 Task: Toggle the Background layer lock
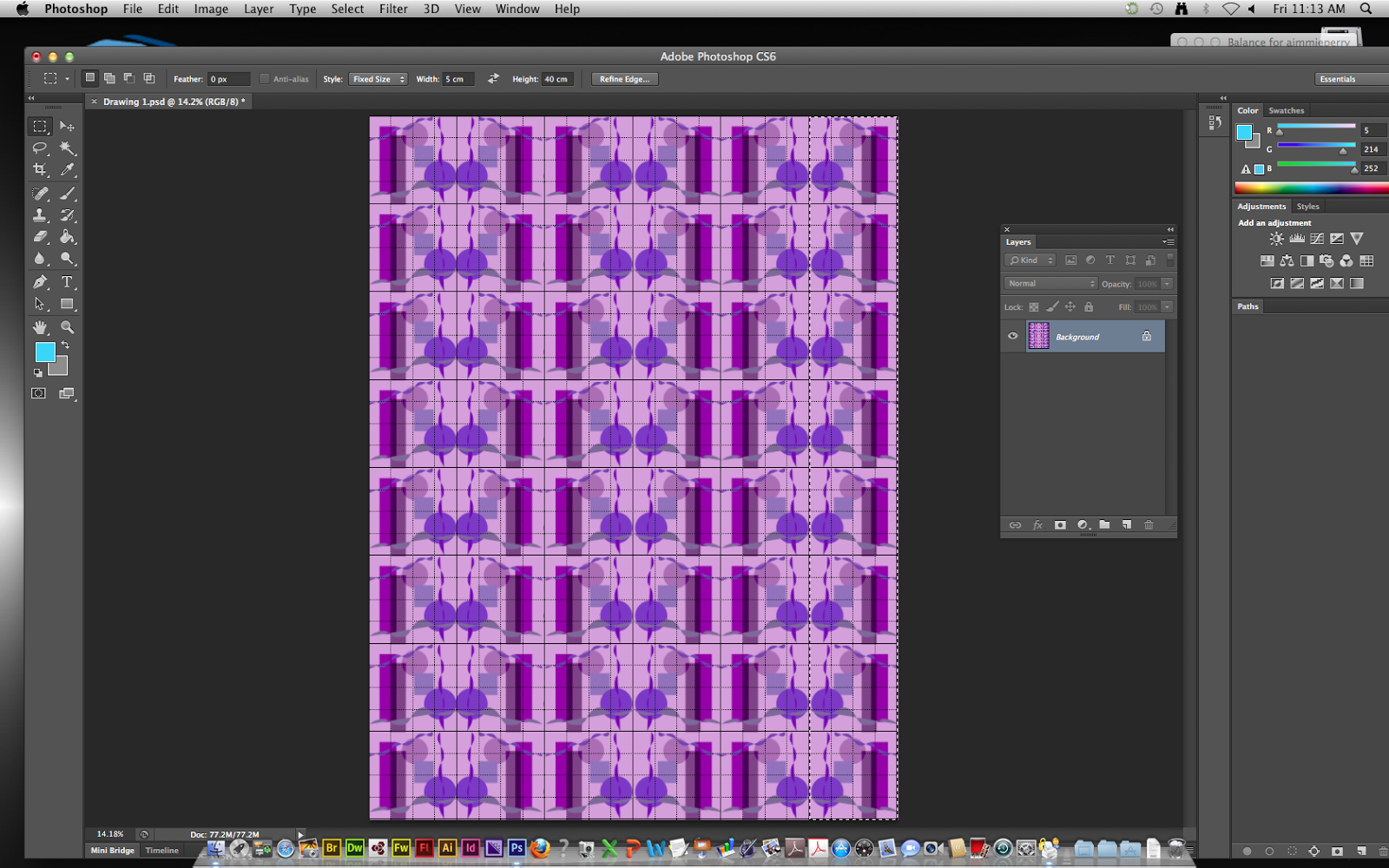(x=1147, y=336)
